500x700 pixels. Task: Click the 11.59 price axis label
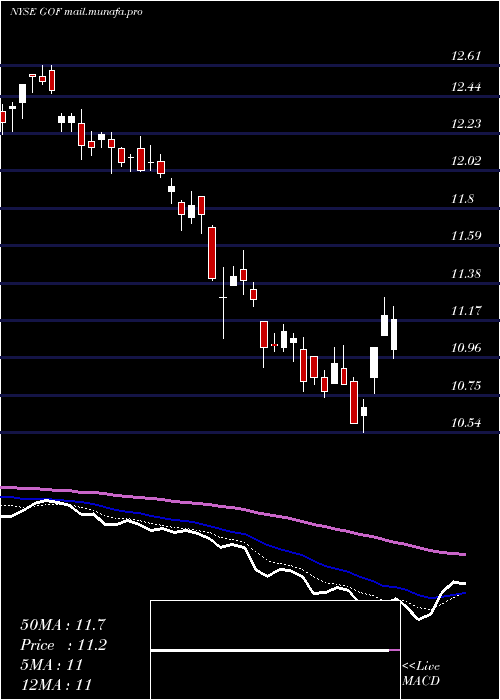466,236
